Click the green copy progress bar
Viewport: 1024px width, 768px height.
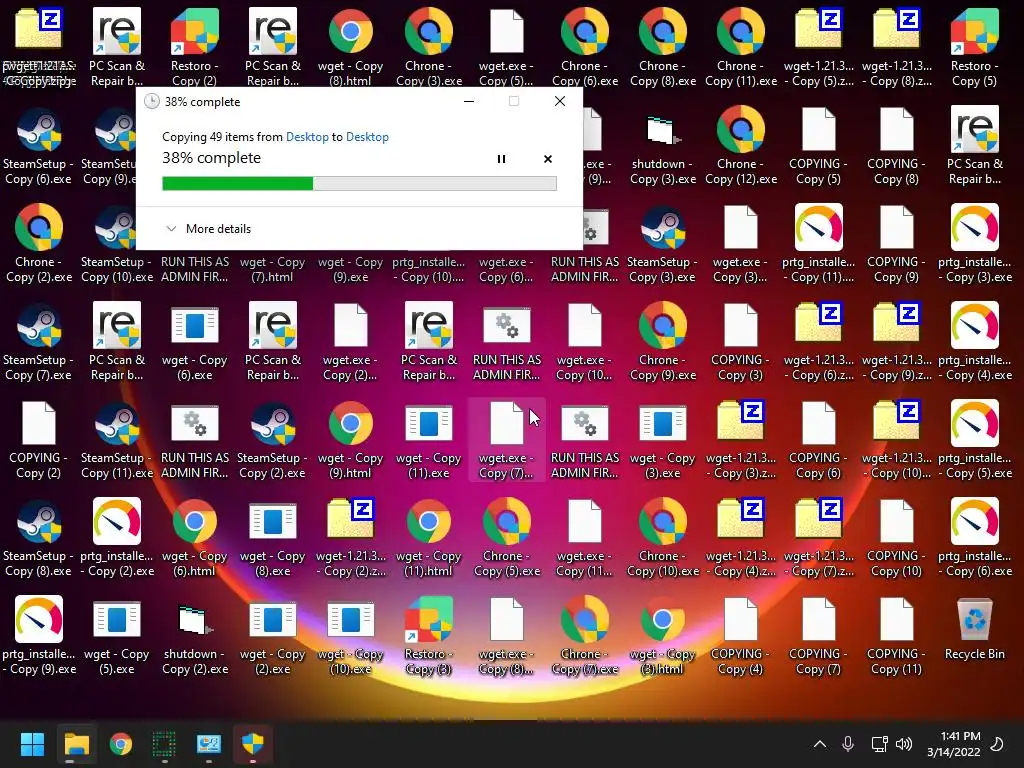(359, 184)
